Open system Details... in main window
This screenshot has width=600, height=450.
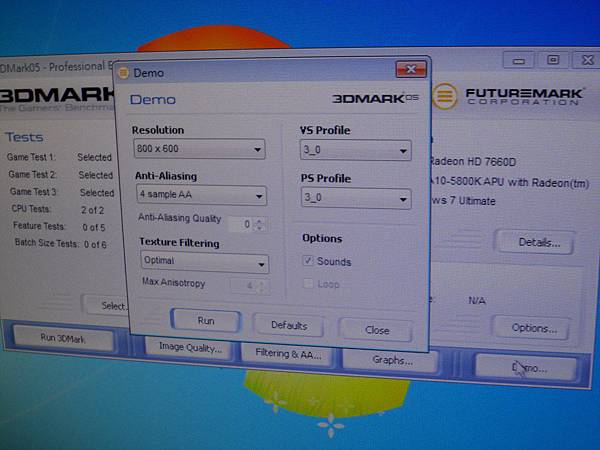coord(536,242)
